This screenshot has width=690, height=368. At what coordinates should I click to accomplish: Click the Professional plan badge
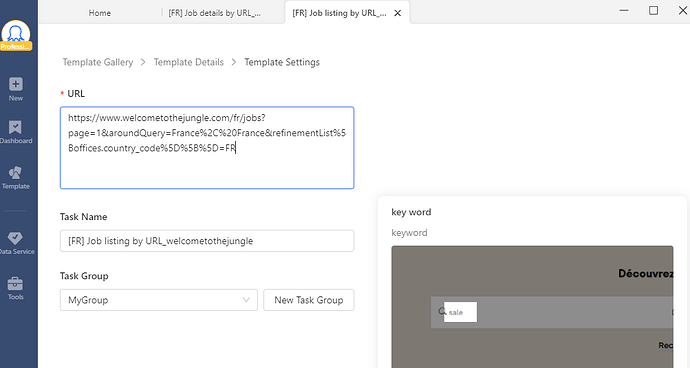(16, 47)
